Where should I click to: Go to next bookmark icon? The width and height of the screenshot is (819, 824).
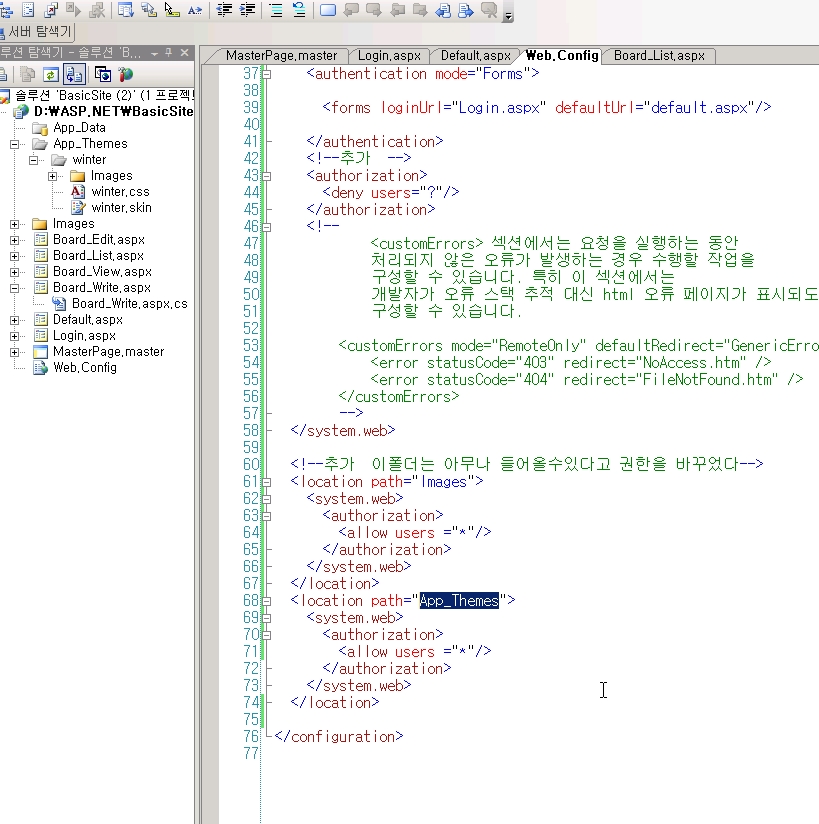pyautogui.click(x=374, y=10)
